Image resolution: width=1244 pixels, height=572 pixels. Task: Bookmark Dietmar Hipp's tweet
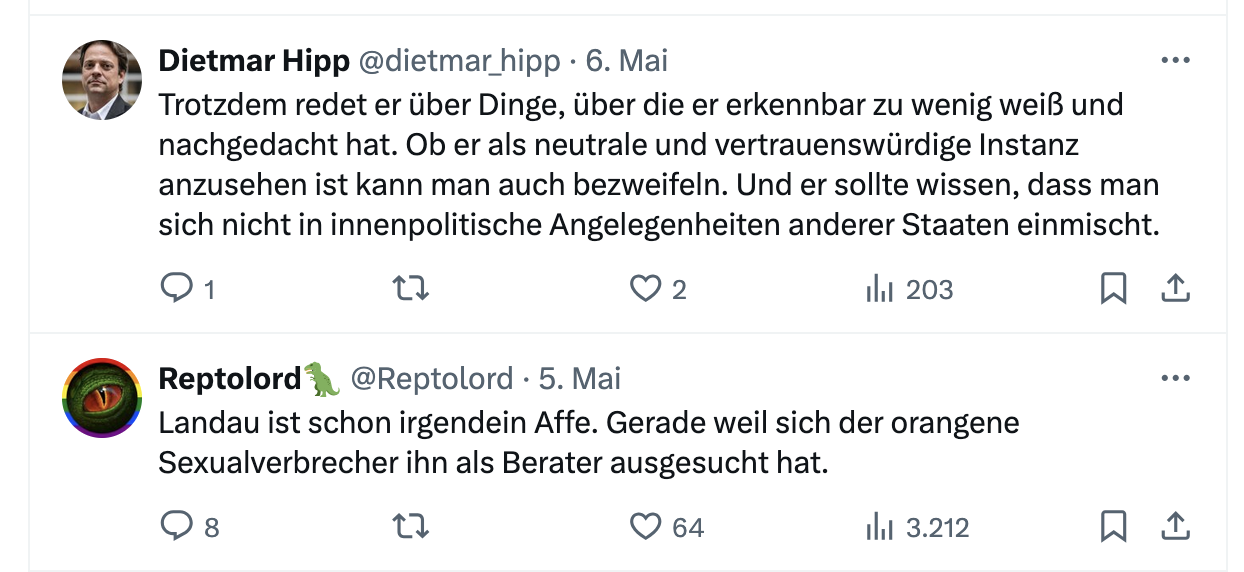pyautogui.click(x=1113, y=289)
